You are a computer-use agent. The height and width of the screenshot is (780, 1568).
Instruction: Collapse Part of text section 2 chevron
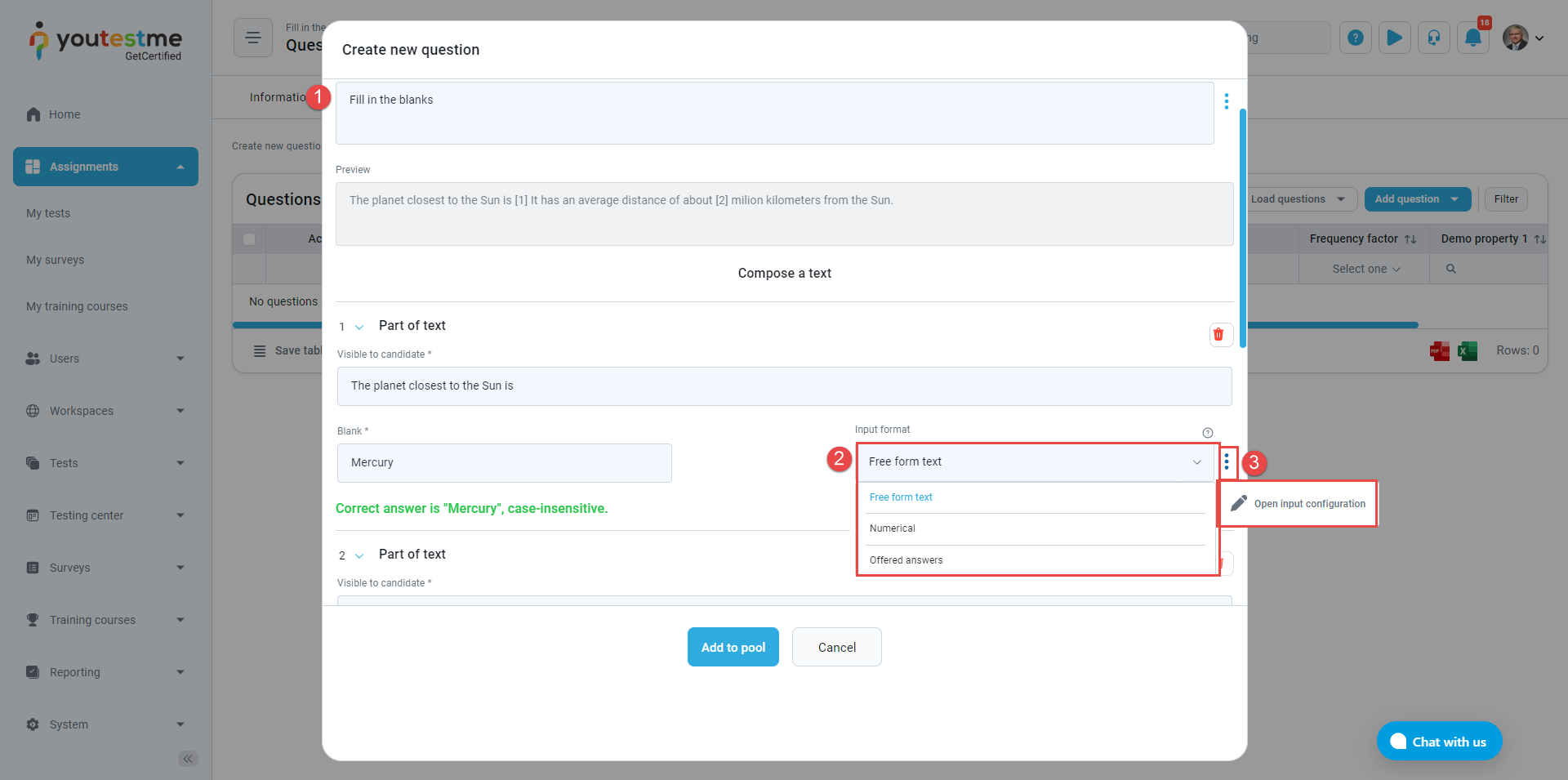coord(359,556)
